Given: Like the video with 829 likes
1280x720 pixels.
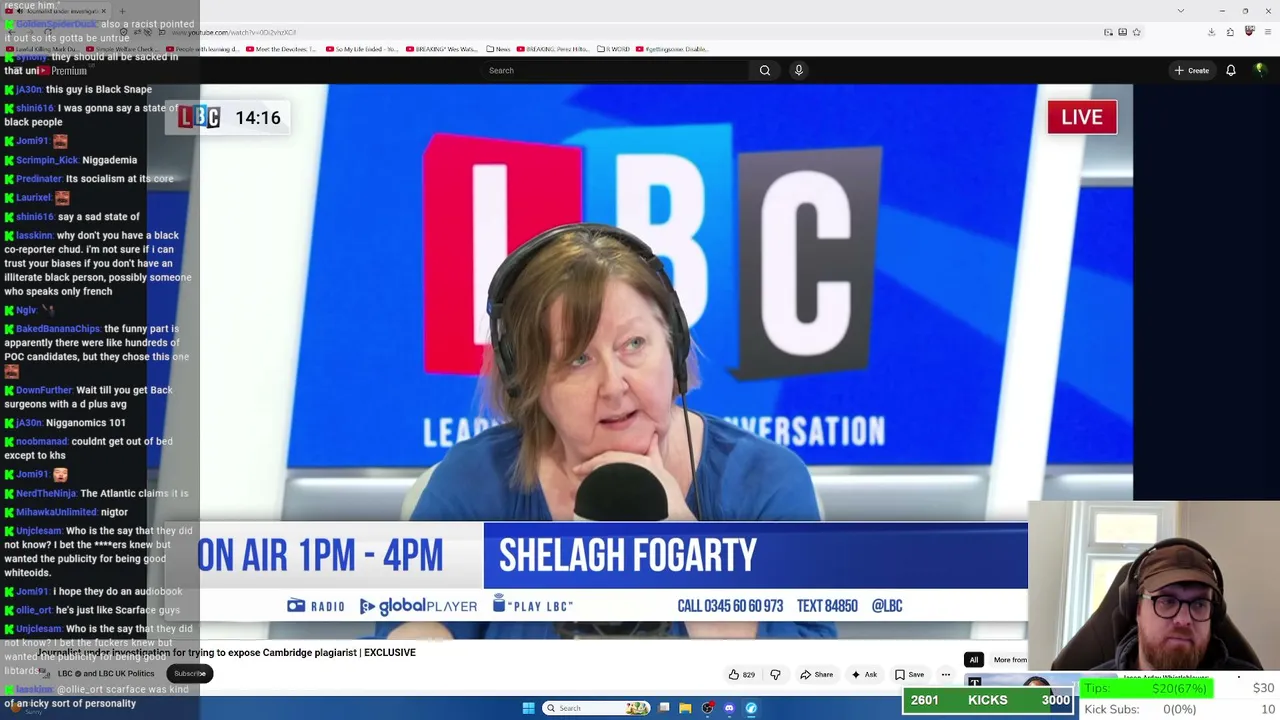Looking at the screenshot, I should coord(741,675).
